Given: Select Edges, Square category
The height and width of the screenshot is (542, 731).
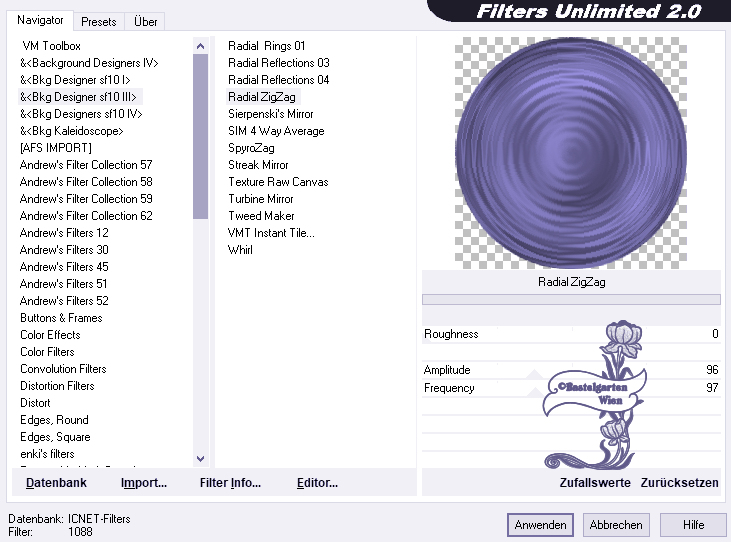Looking at the screenshot, I should click(55, 437).
